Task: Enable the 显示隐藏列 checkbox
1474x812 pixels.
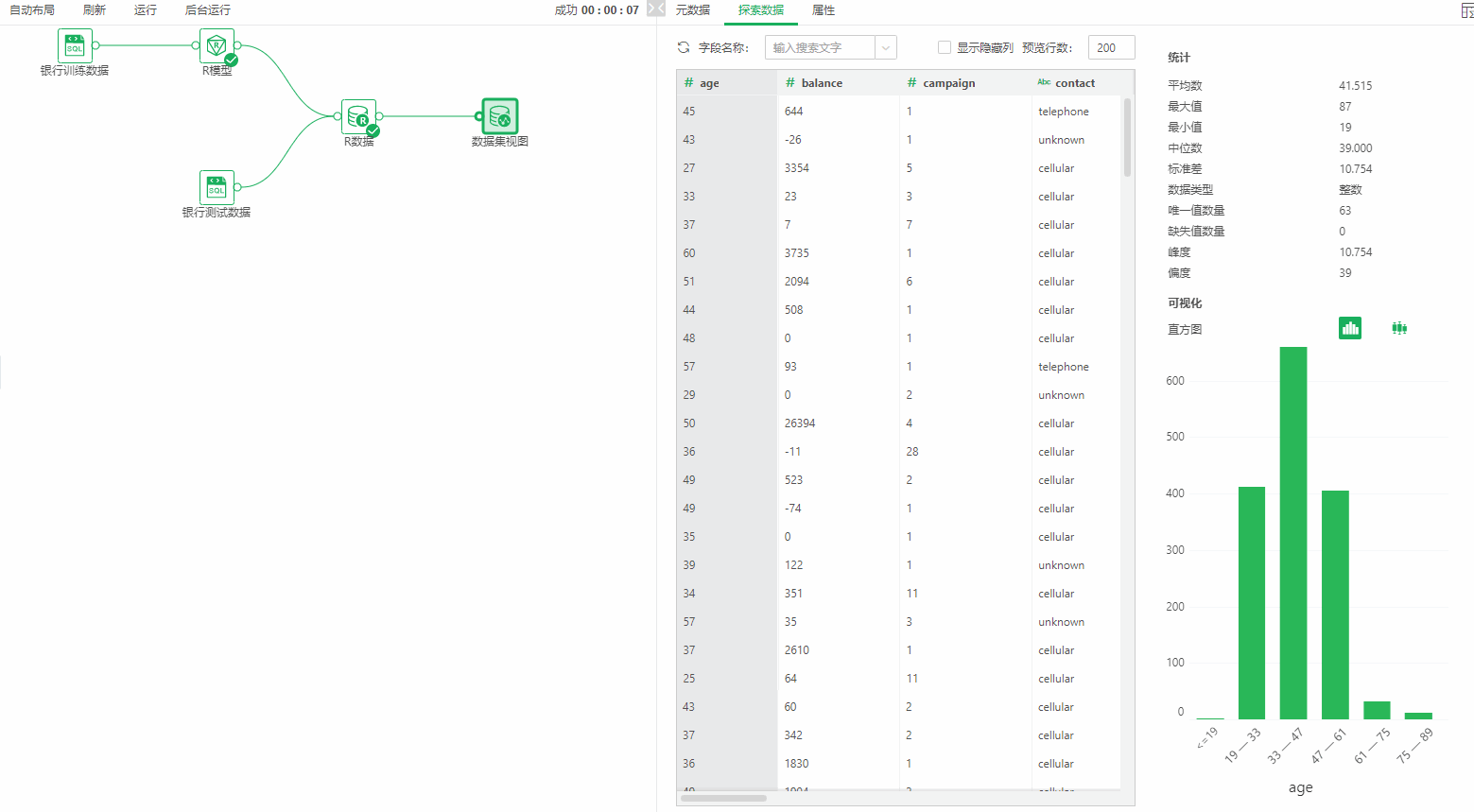Action: [944, 46]
